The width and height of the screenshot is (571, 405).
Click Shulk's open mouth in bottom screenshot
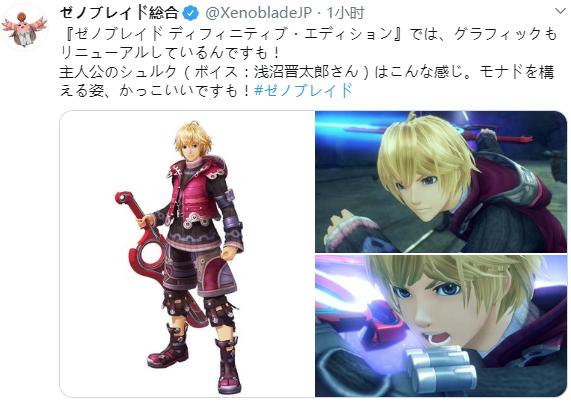coord(436,337)
